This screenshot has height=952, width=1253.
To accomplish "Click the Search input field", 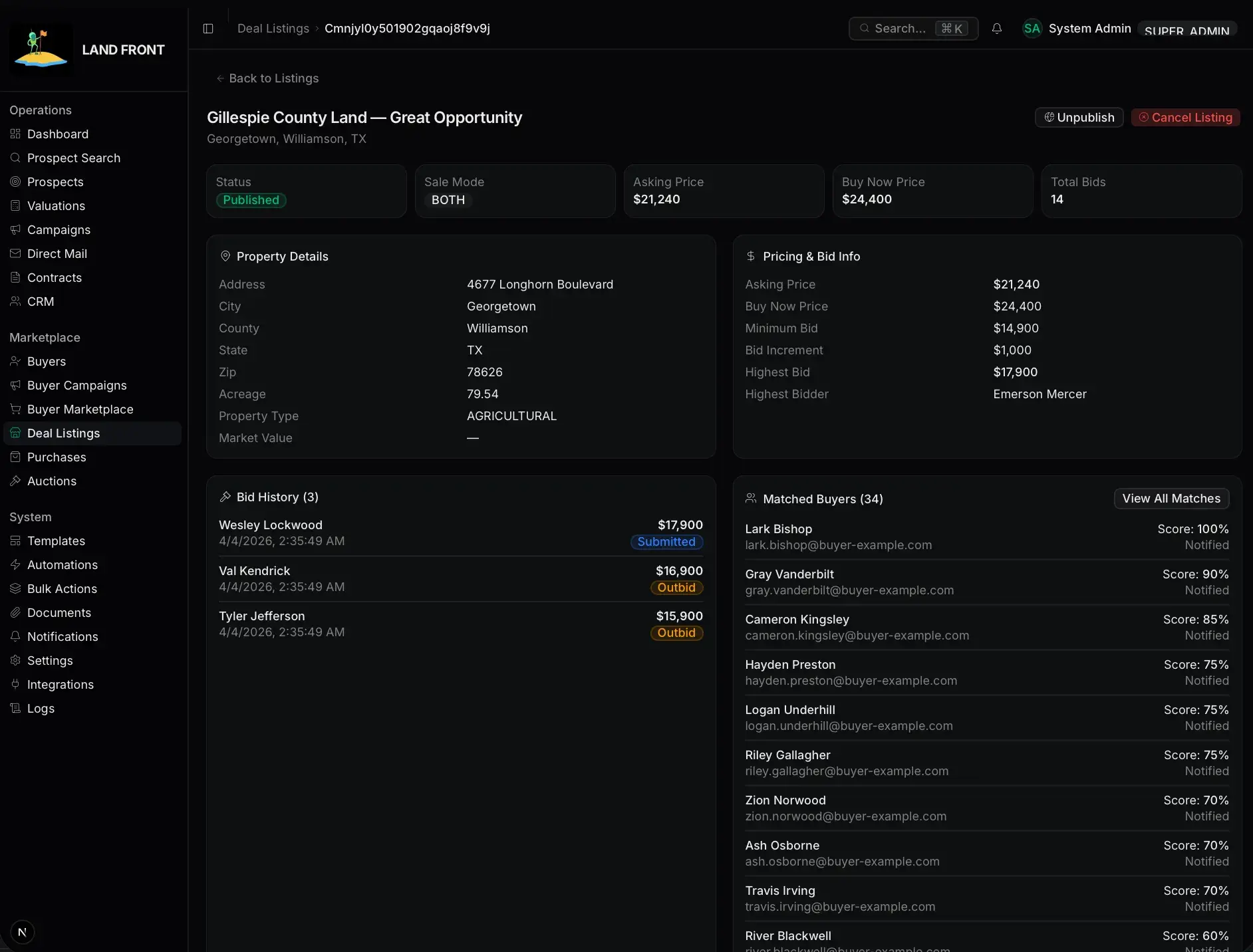I will [x=913, y=29].
